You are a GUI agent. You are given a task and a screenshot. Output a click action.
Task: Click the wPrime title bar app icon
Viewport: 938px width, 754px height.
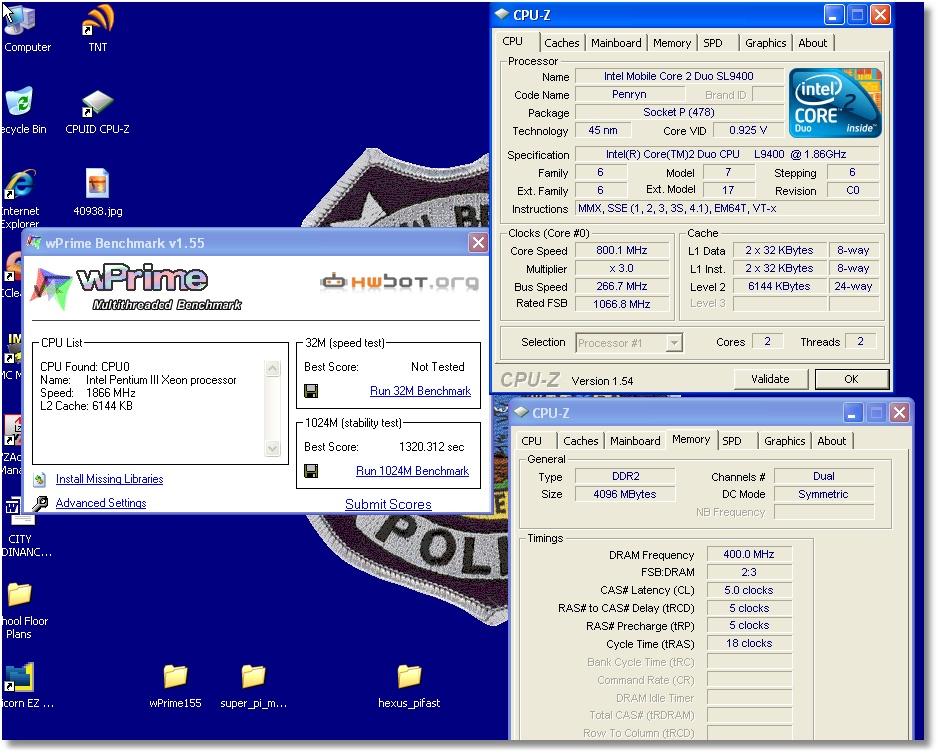coord(35,243)
